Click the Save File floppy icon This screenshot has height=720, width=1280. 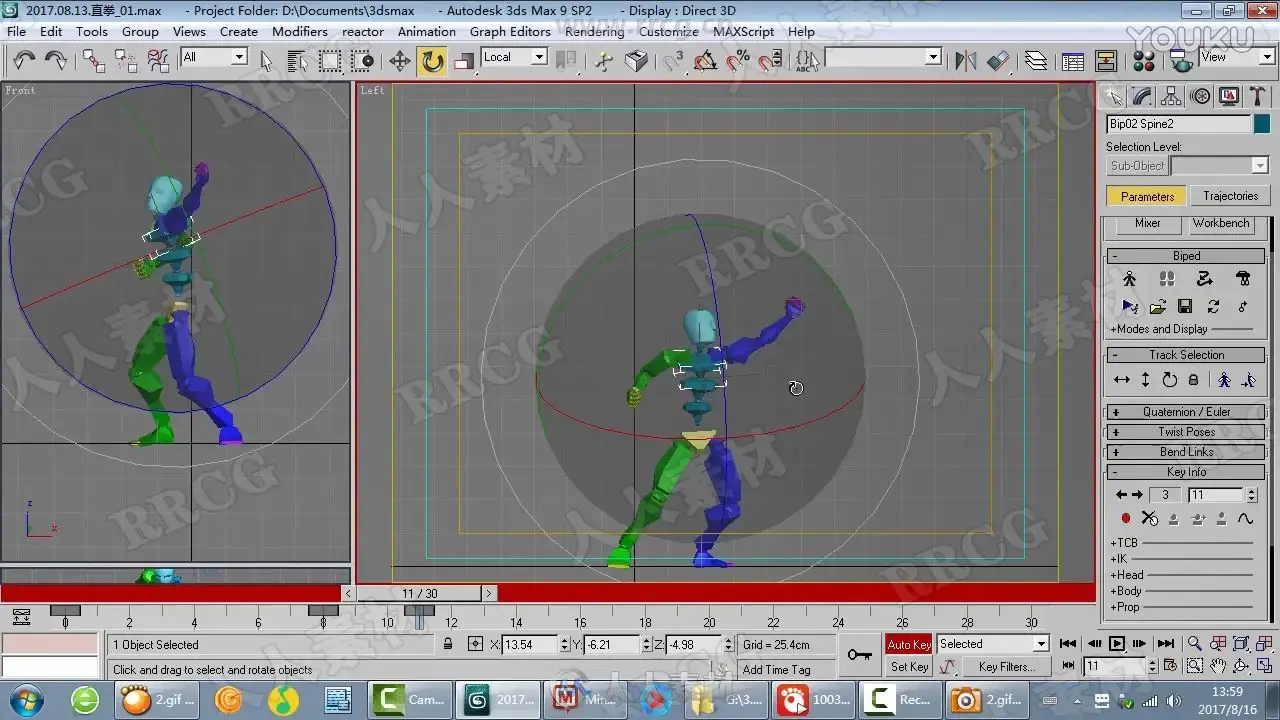1185,306
